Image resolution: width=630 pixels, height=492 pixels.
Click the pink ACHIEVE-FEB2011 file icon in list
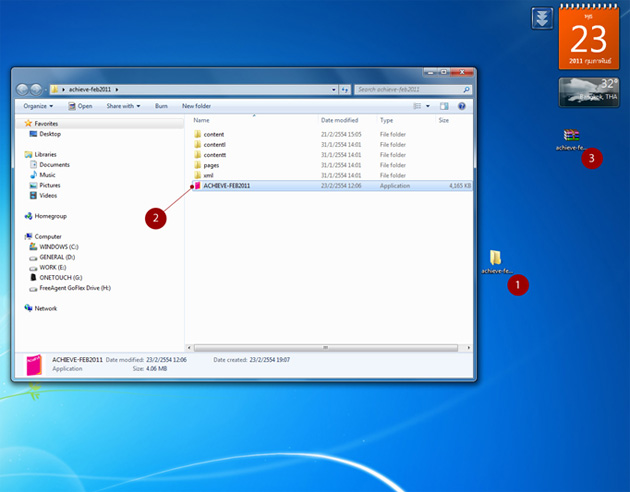point(197,186)
